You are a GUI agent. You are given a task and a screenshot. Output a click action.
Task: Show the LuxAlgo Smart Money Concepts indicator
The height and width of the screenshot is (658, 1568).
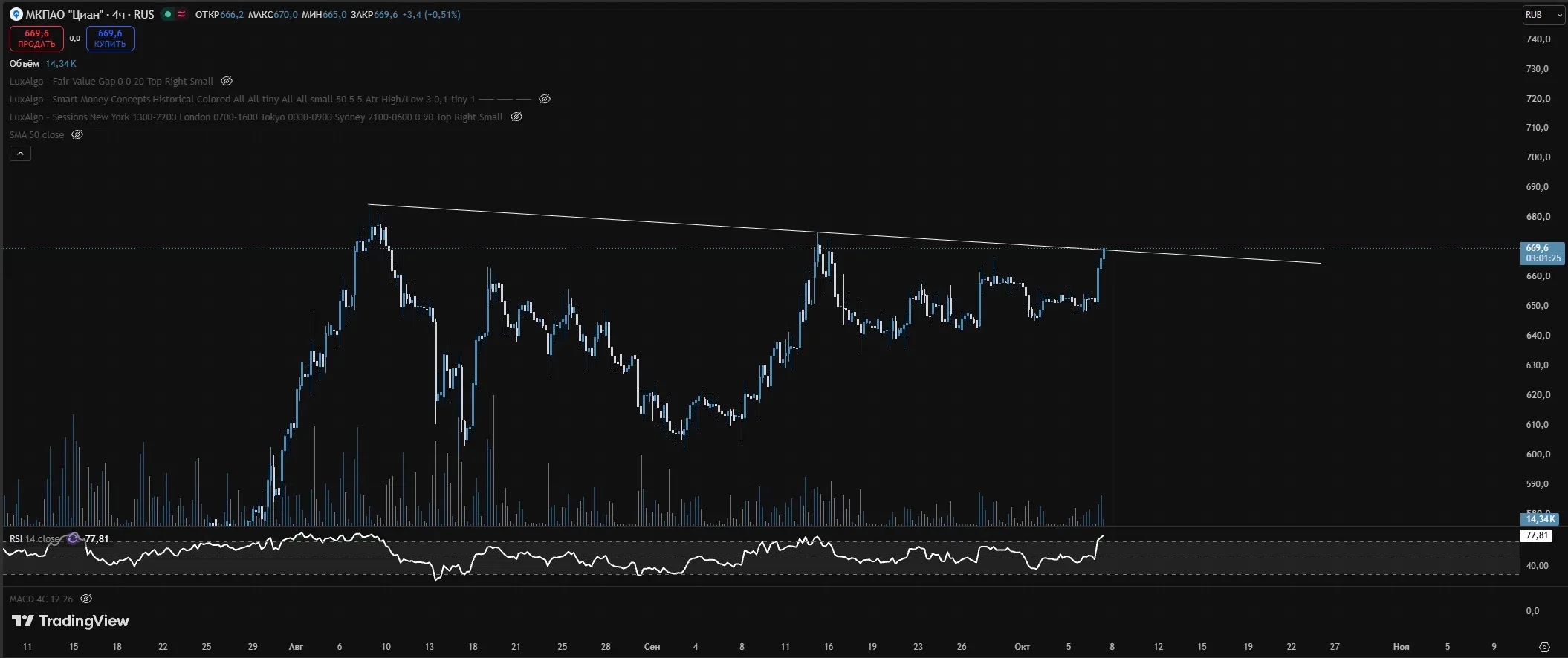click(545, 99)
